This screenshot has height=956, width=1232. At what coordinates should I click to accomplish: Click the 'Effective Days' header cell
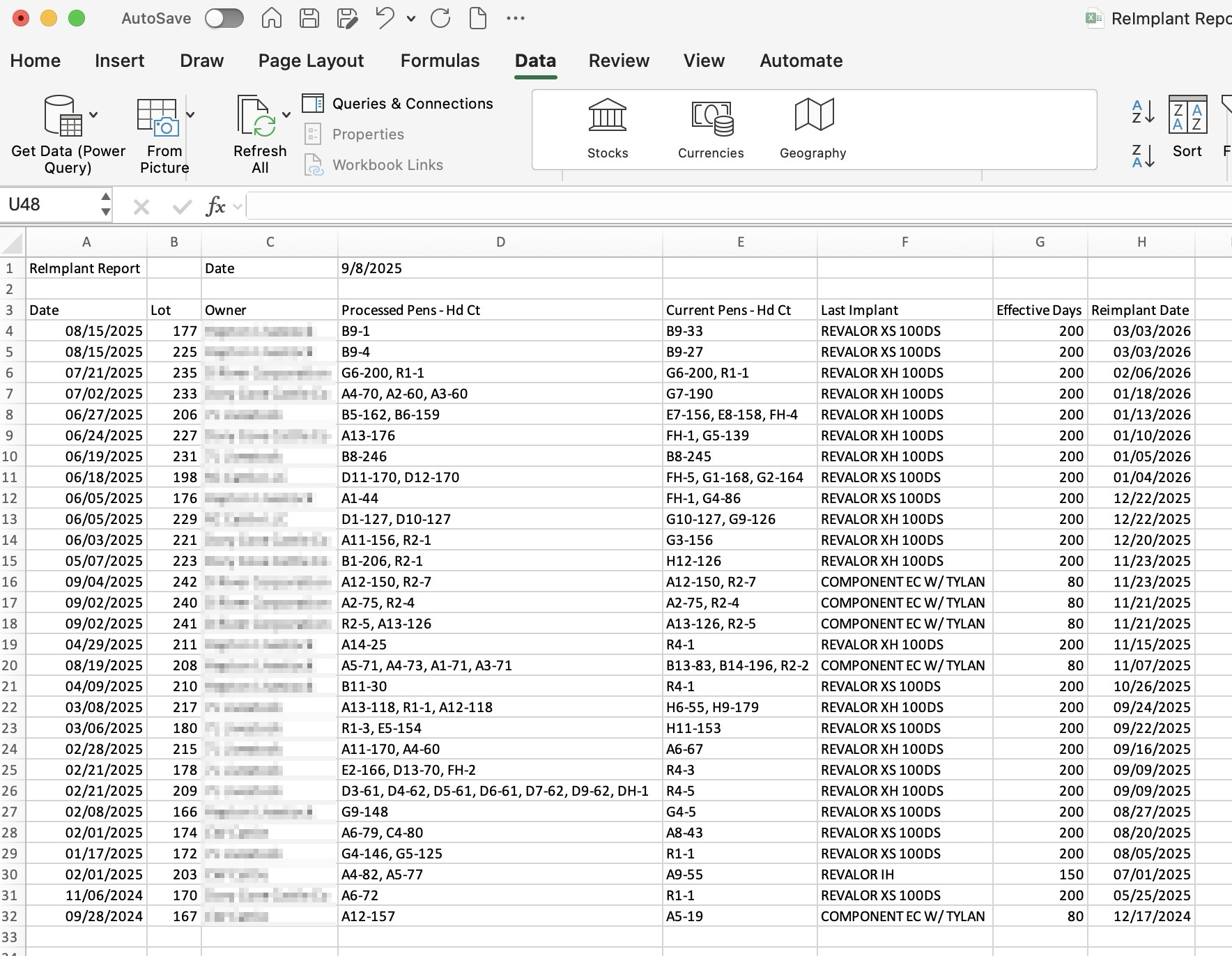(1040, 310)
